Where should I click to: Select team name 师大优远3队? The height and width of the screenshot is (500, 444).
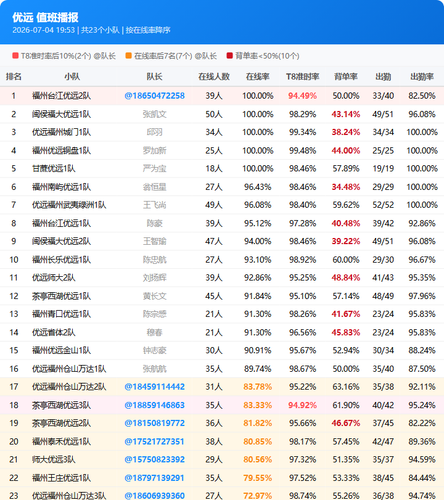[54, 460]
